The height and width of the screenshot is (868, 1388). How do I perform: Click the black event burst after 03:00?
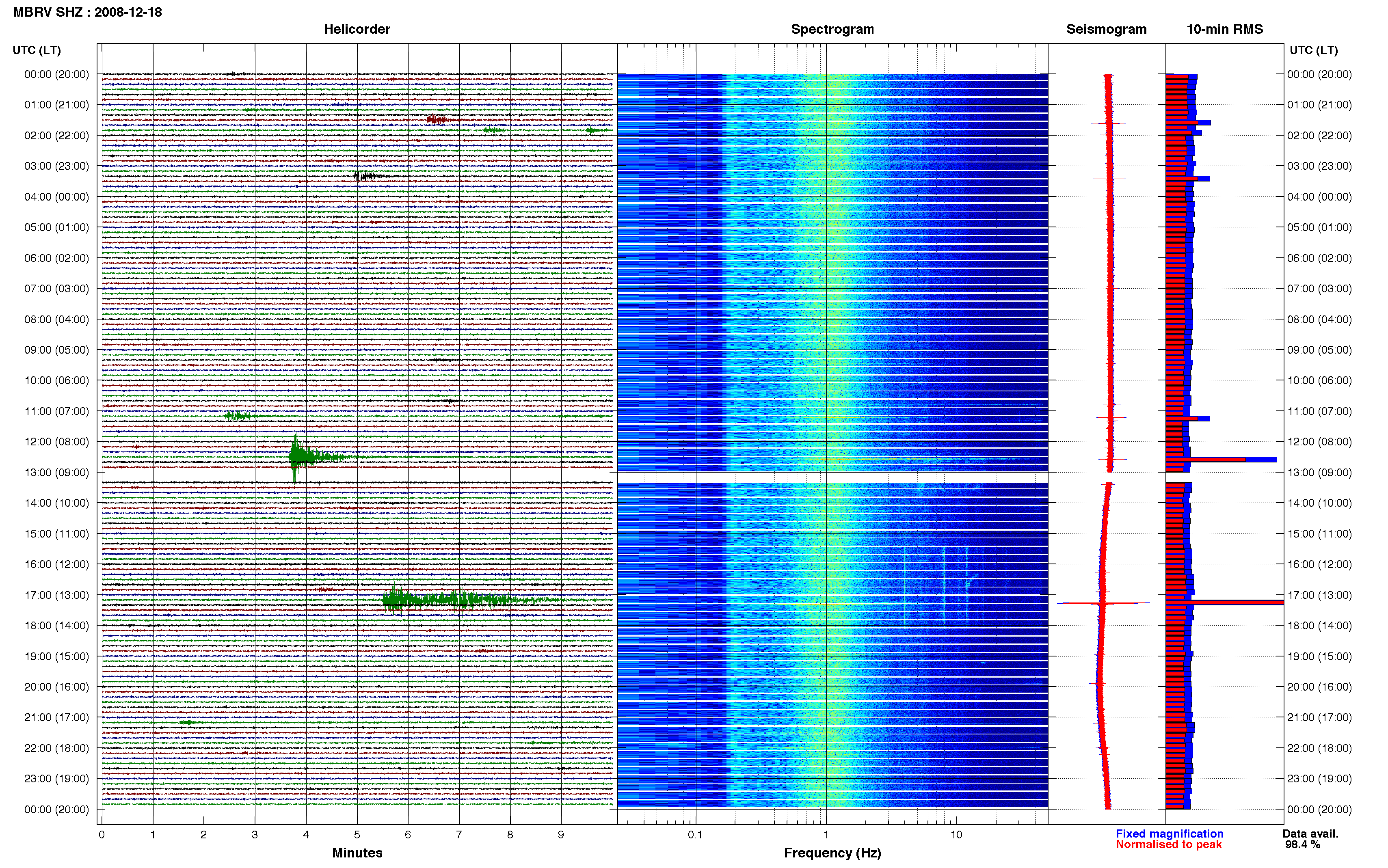pos(370,176)
